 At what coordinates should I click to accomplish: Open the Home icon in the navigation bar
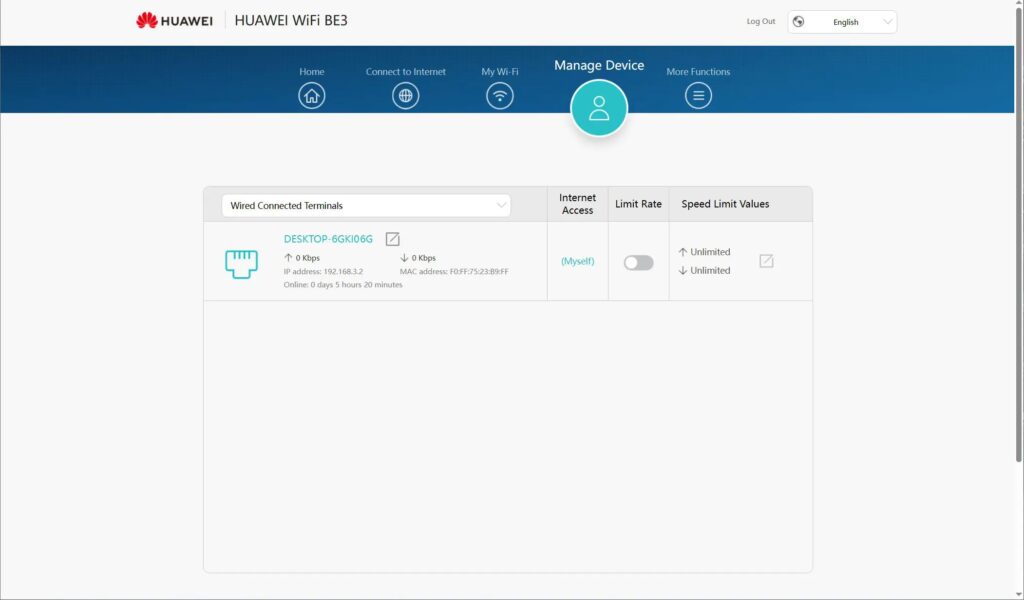(x=312, y=96)
